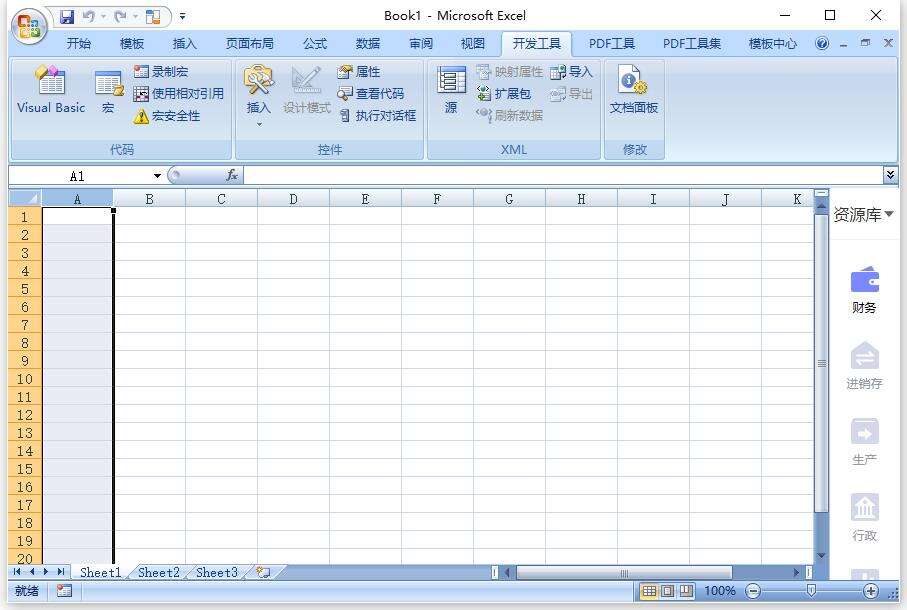Click 执行对话框 run dialog

pyautogui.click(x=377, y=116)
